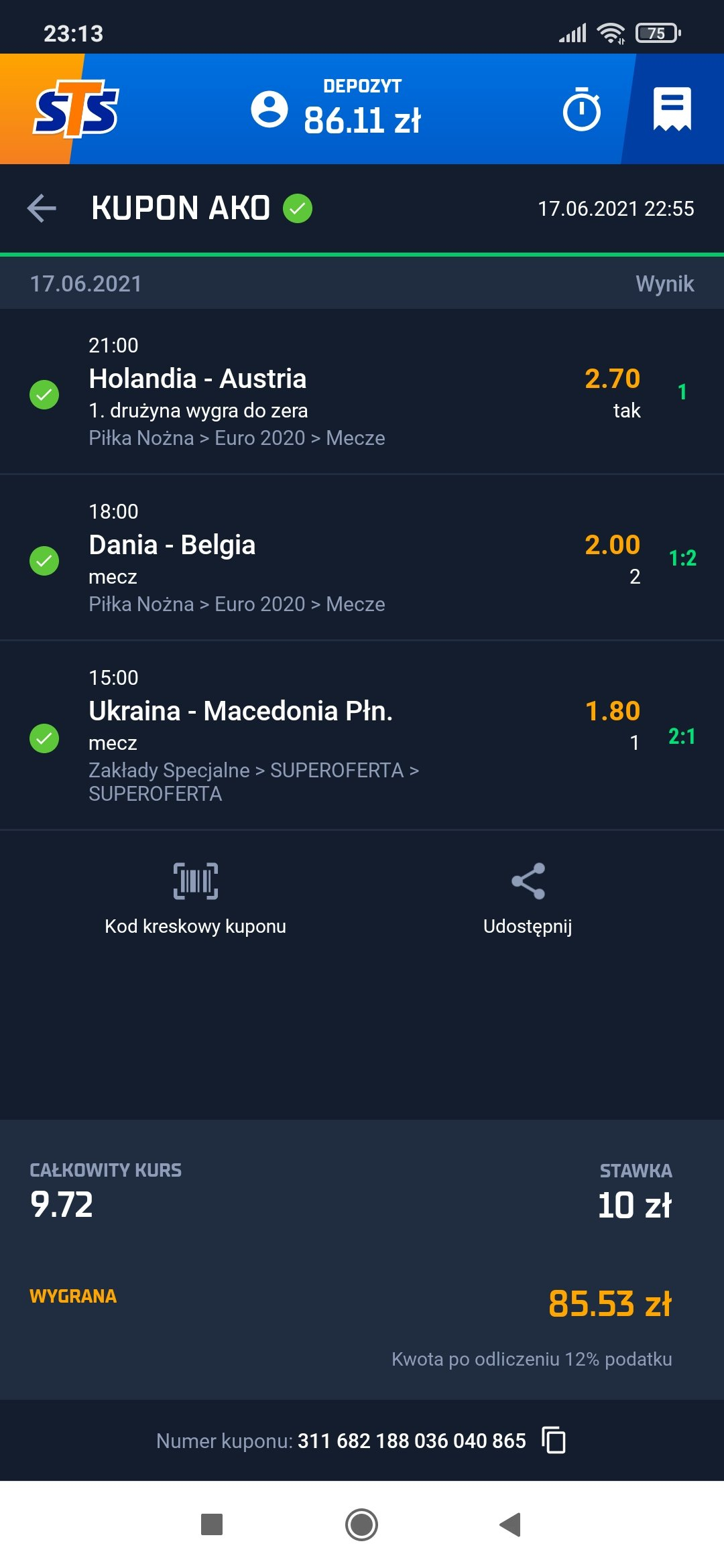Tap the Udostępnij label
The width and height of the screenshot is (724, 1568).
click(528, 926)
